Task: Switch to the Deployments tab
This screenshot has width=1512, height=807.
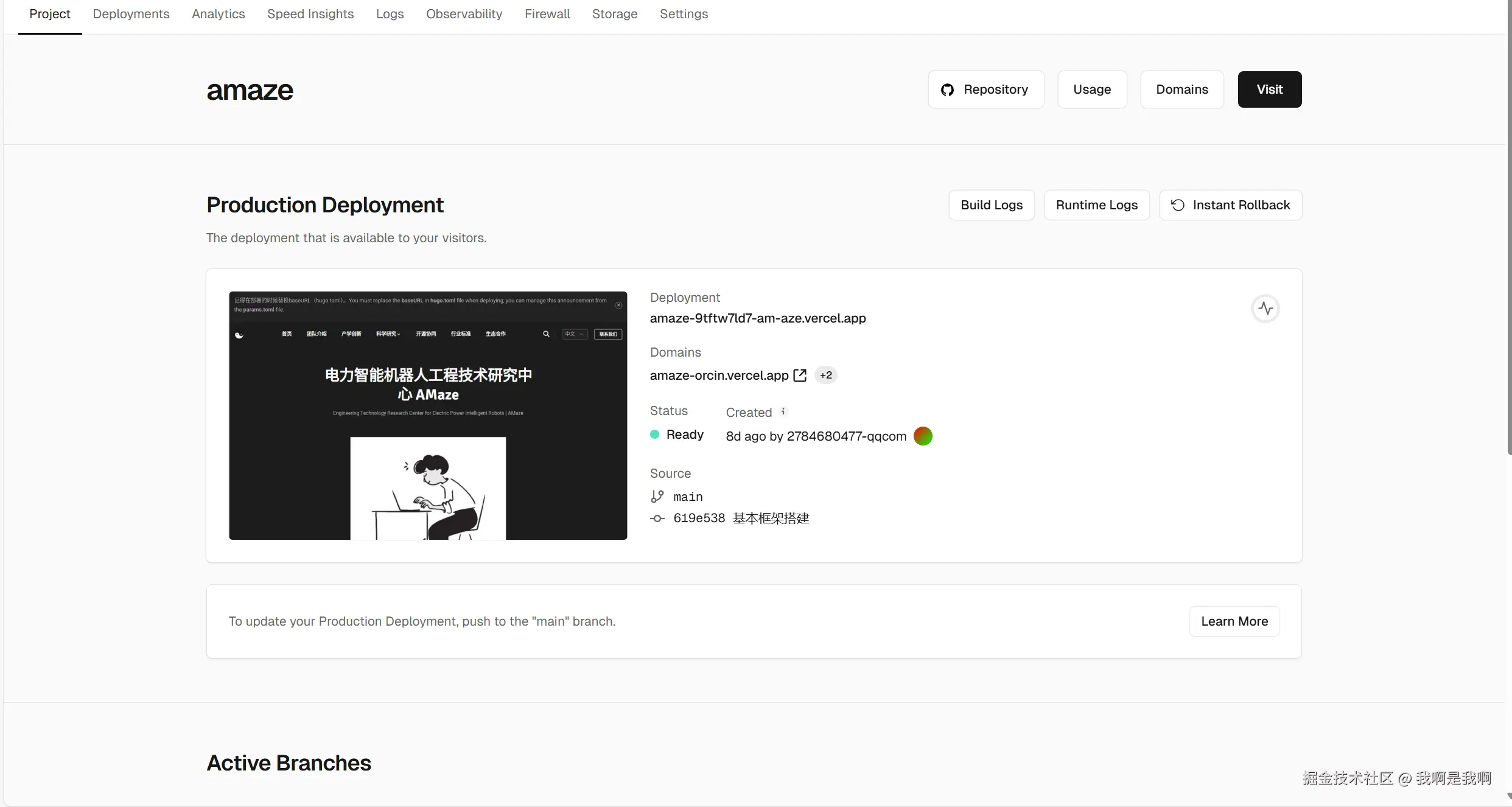Action: (131, 14)
